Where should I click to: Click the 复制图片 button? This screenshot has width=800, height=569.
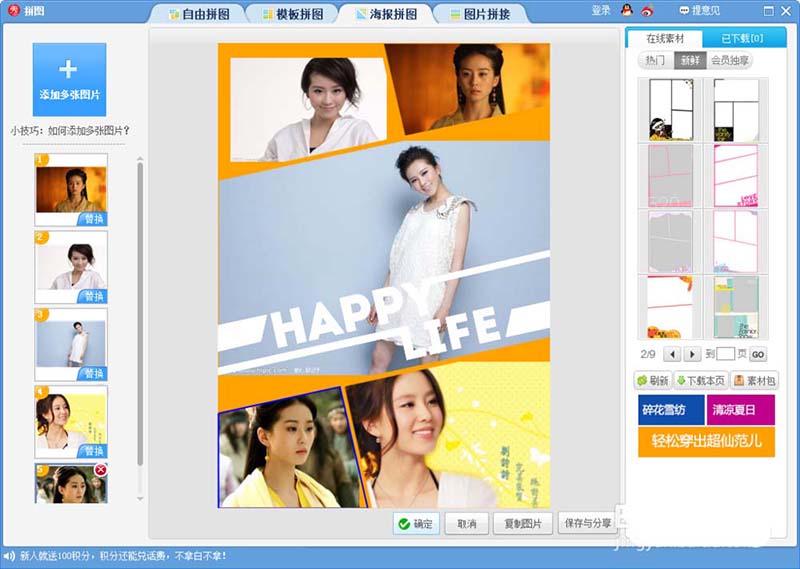pyautogui.click(x=523, y=524)
